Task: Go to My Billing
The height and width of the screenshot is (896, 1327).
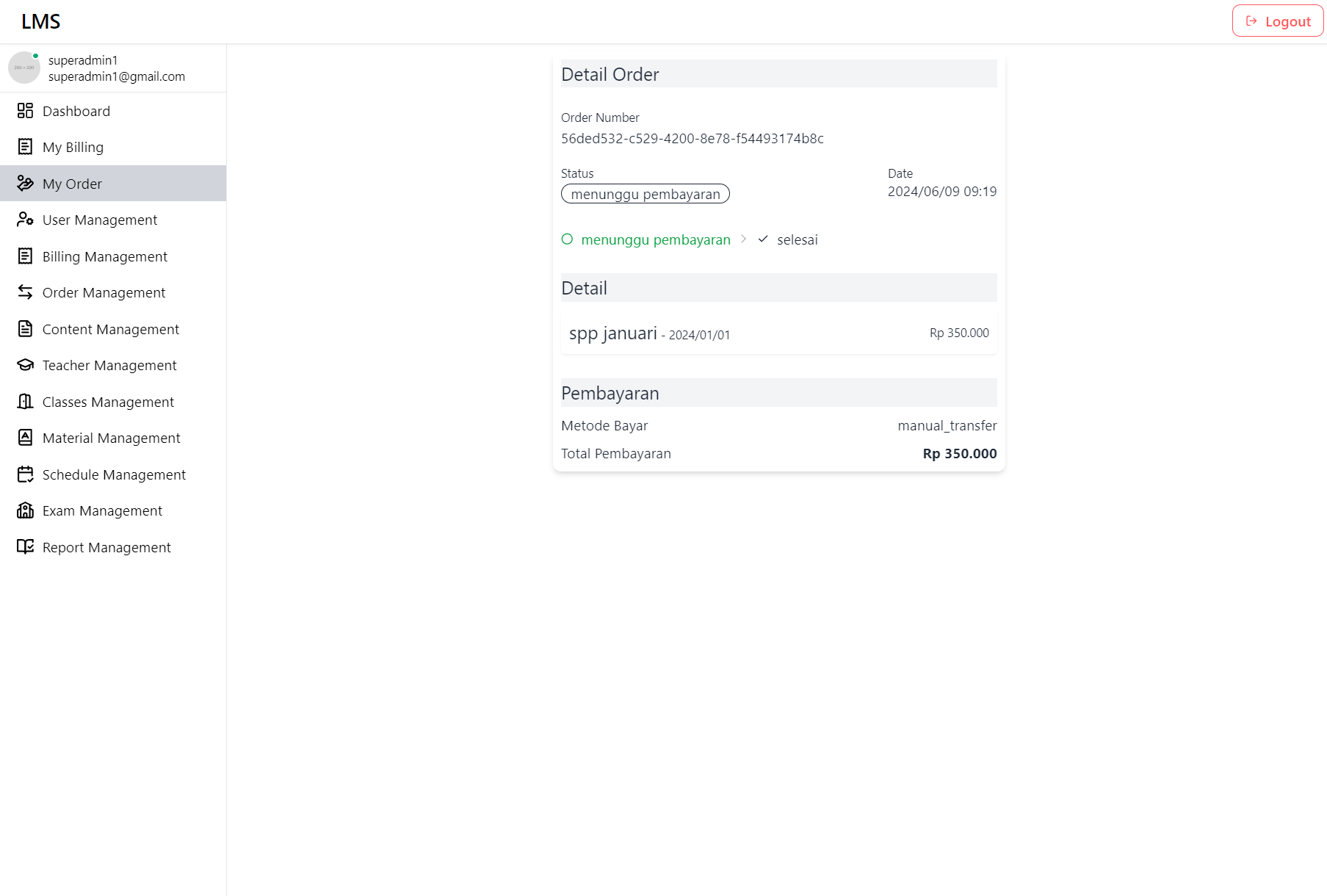Action: (113, 147)
